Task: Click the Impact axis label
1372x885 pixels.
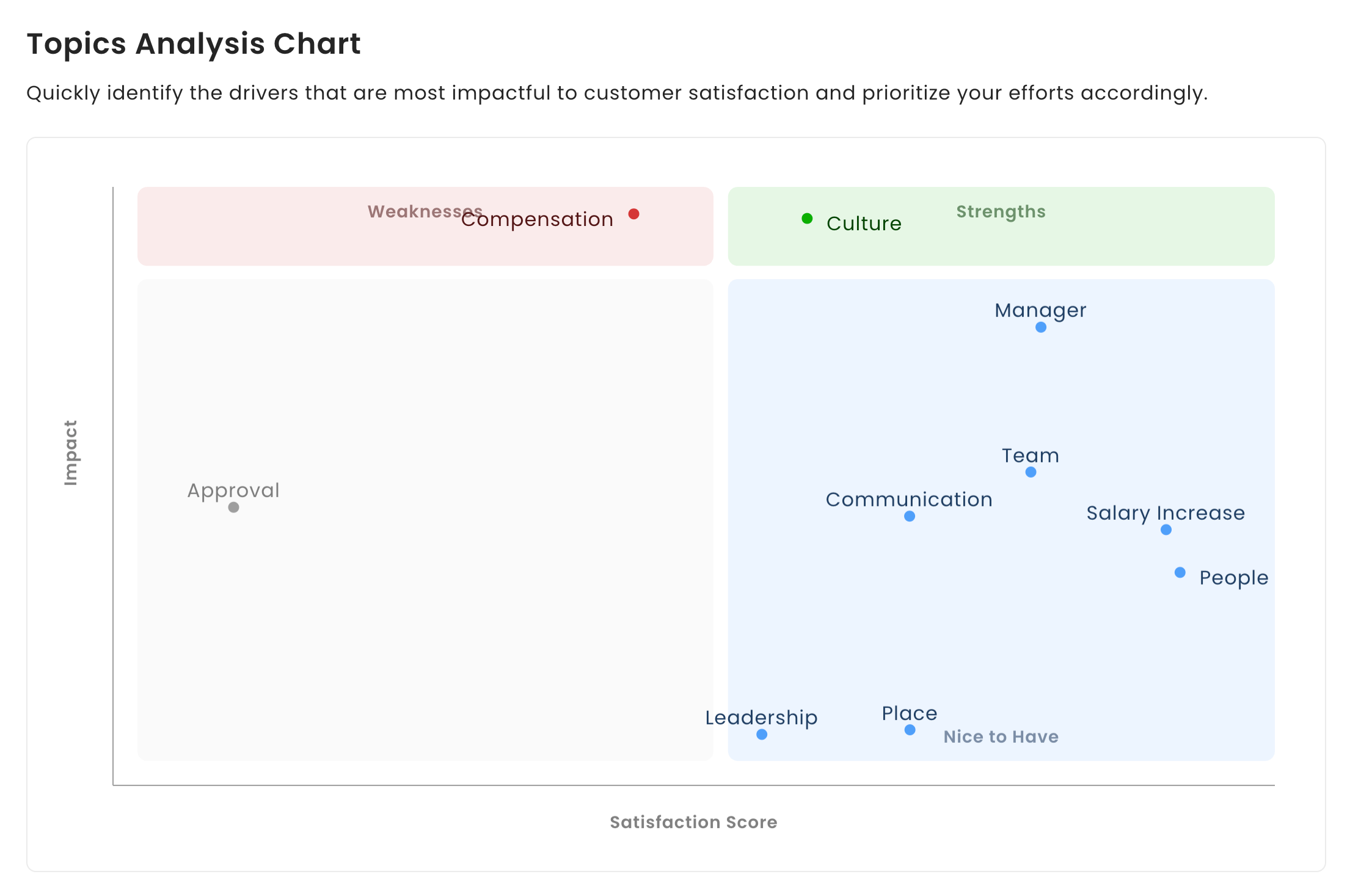Action: (71, 453)
